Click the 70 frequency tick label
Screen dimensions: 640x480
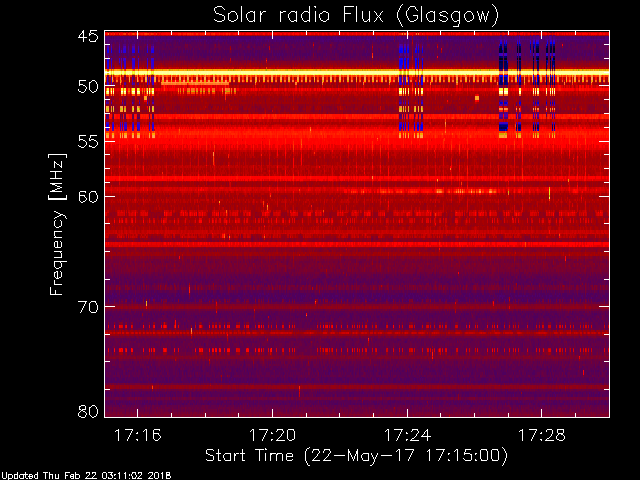pos(88,307)
